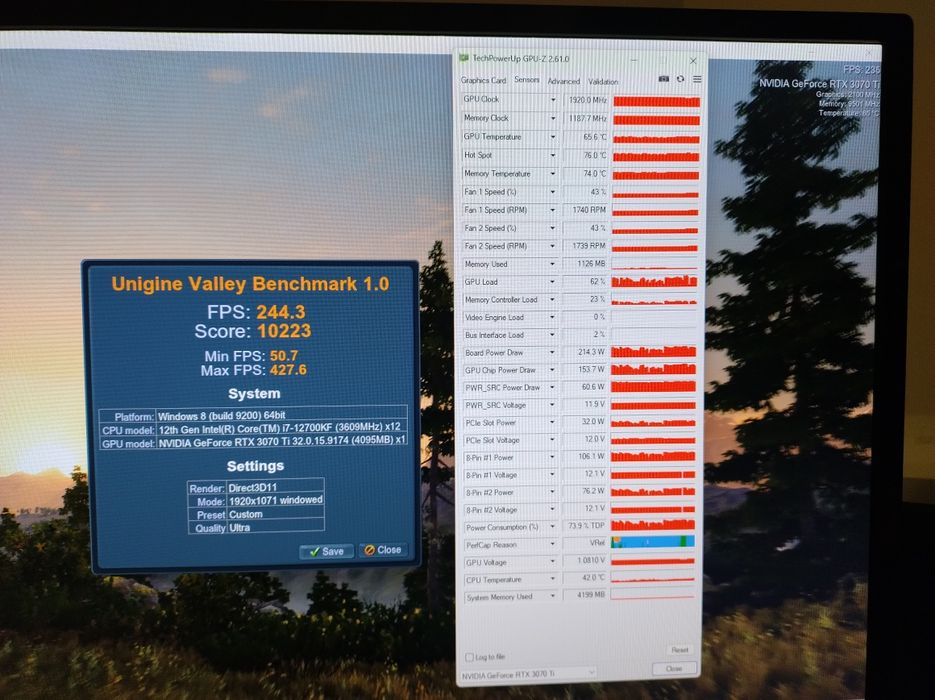Click the Bus Interface Load label
Image resolution: width=935 pixels, height=700 pixels.
click(x=494, y=335)
